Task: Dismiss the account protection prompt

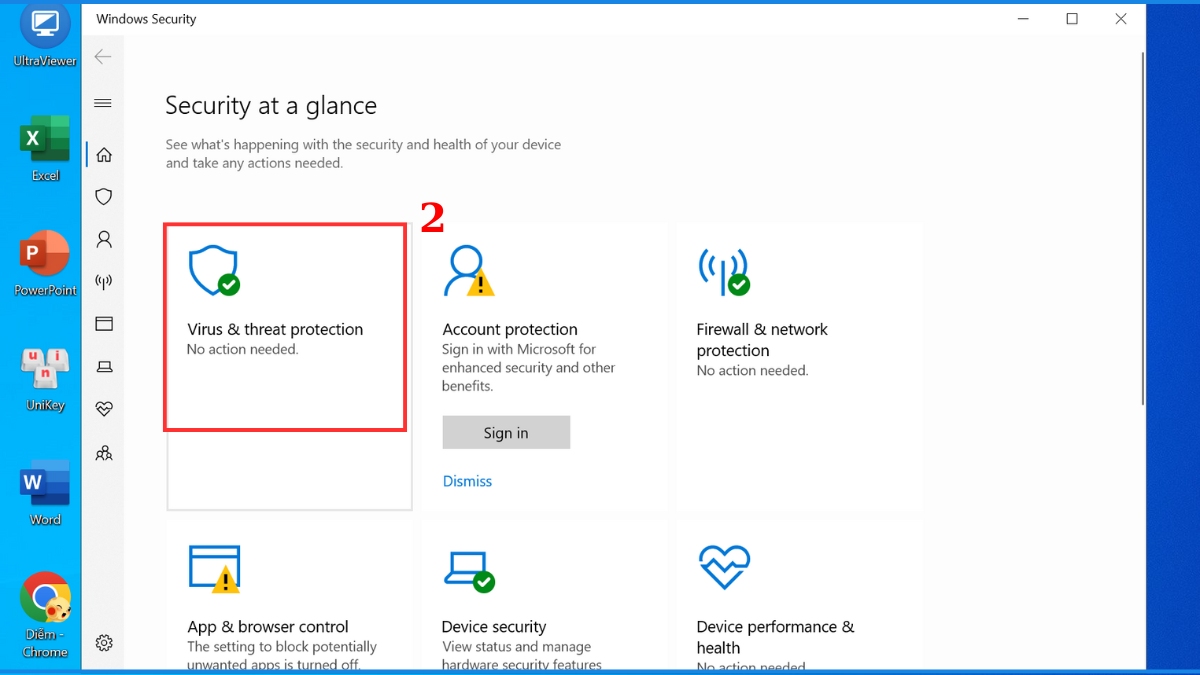Action: click(467, 481)
